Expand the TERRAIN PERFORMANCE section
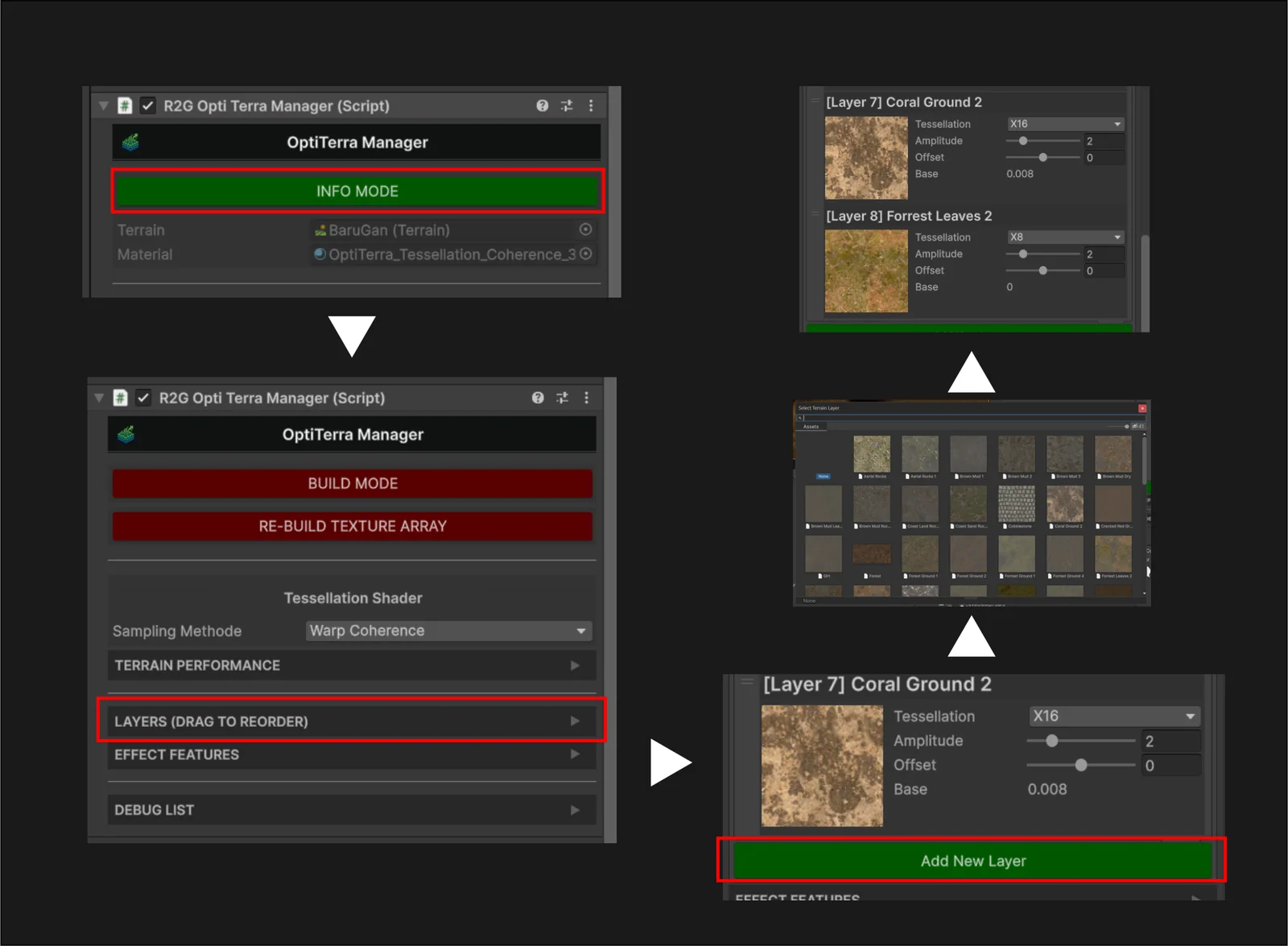Image resolution: width=1288 pixels, height=946 pixels. click(352, 665)
